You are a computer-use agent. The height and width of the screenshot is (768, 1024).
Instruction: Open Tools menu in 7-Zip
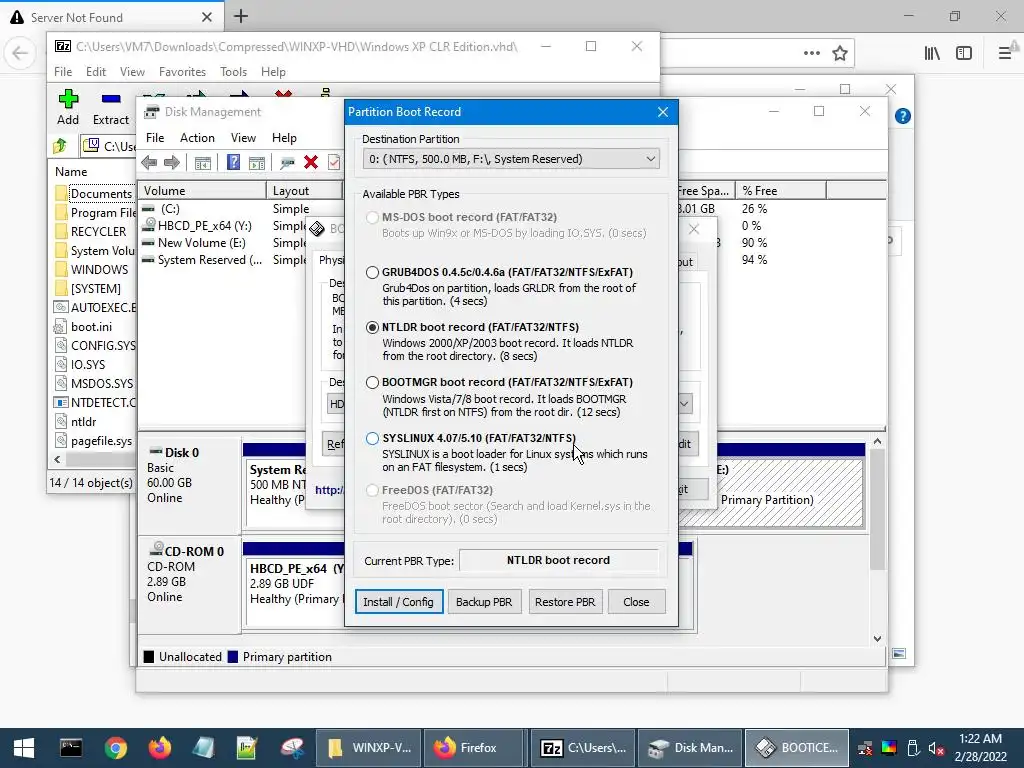point(233,72)
